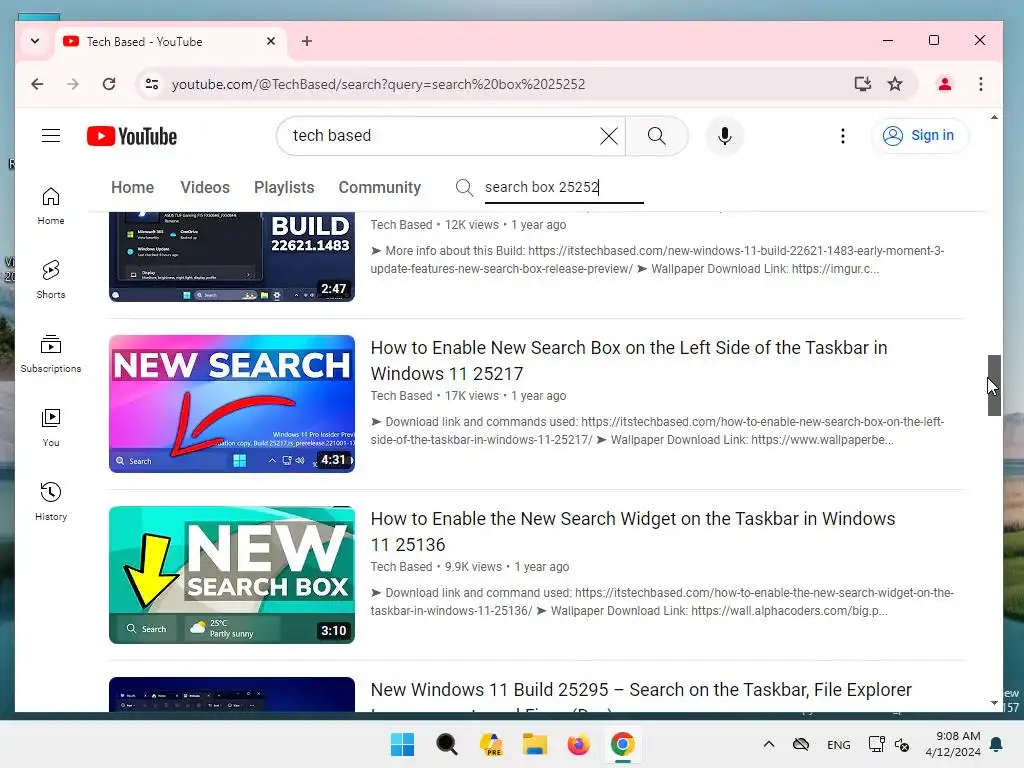The width and height of the screenshot is (1024, 768).
Task: Click Tech Based channel name under 25217 video
Action: [401, 396]
